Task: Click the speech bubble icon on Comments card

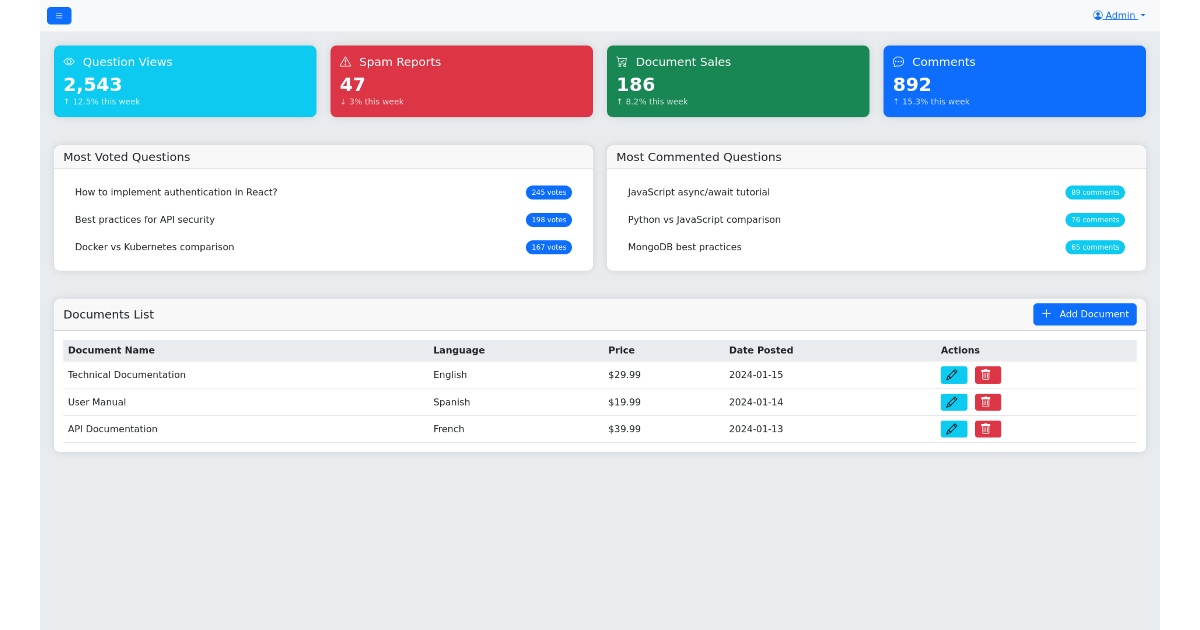Action: (898, 61)
